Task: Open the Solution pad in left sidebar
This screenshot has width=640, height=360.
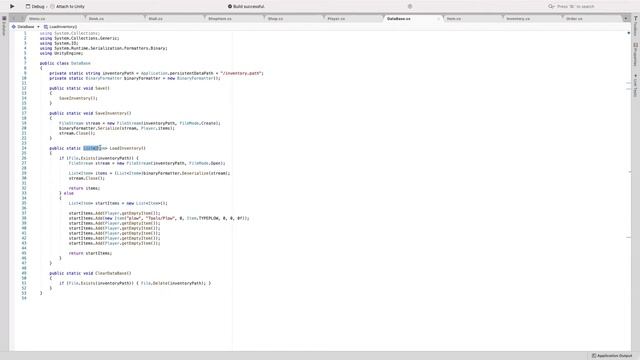Action: click(4, 26)
